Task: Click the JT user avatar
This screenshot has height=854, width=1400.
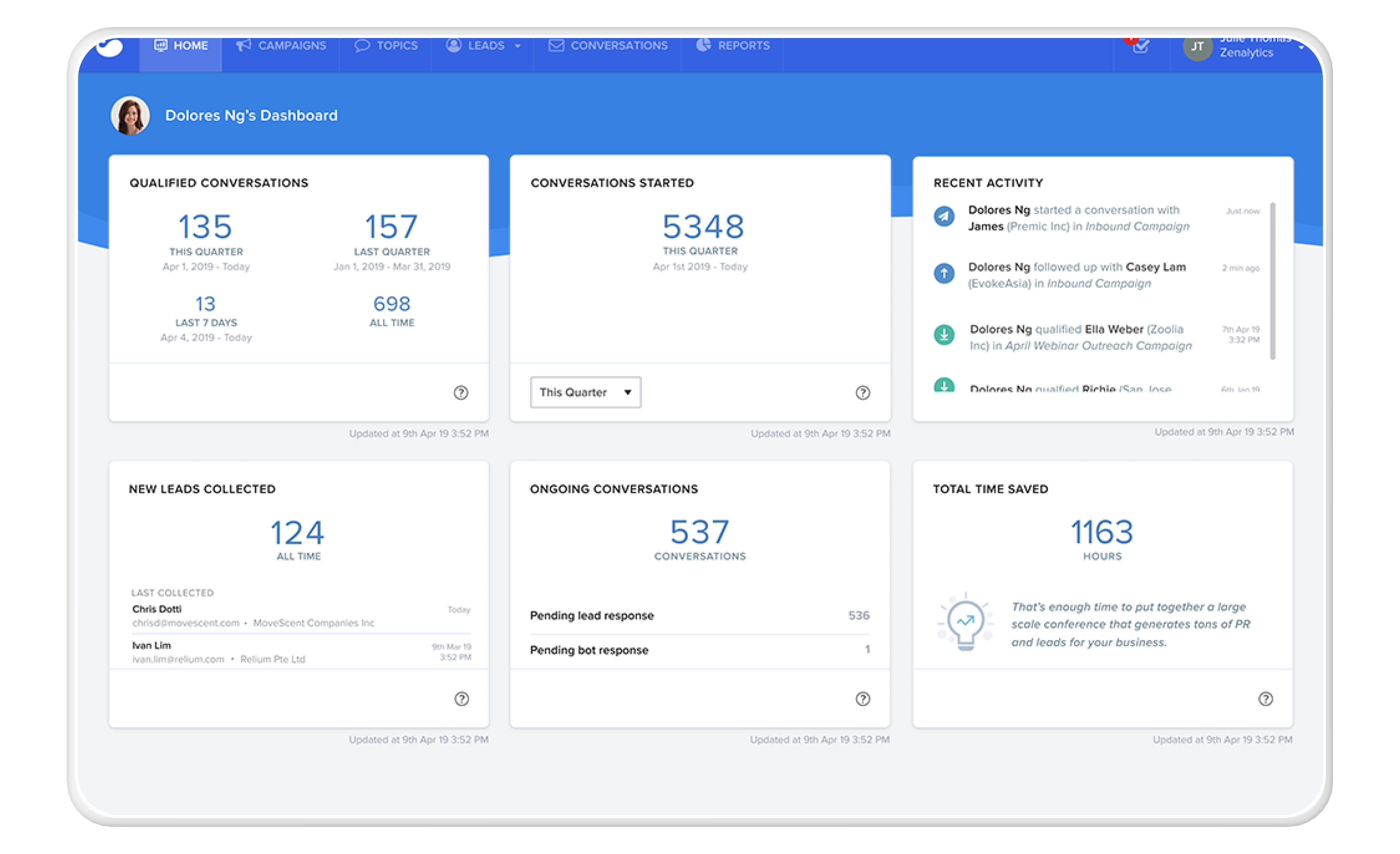Action: click(1198, 47)
